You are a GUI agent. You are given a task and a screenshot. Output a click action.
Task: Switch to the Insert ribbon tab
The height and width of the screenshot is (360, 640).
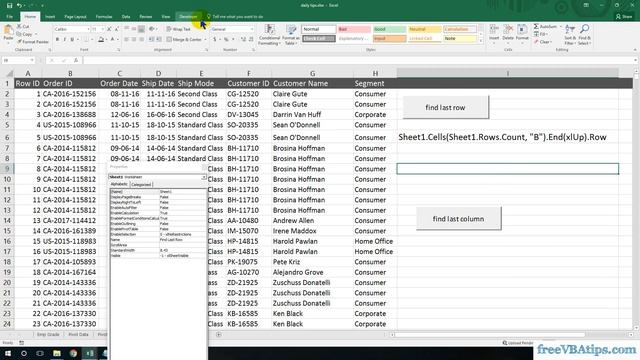tap(50, 17)
